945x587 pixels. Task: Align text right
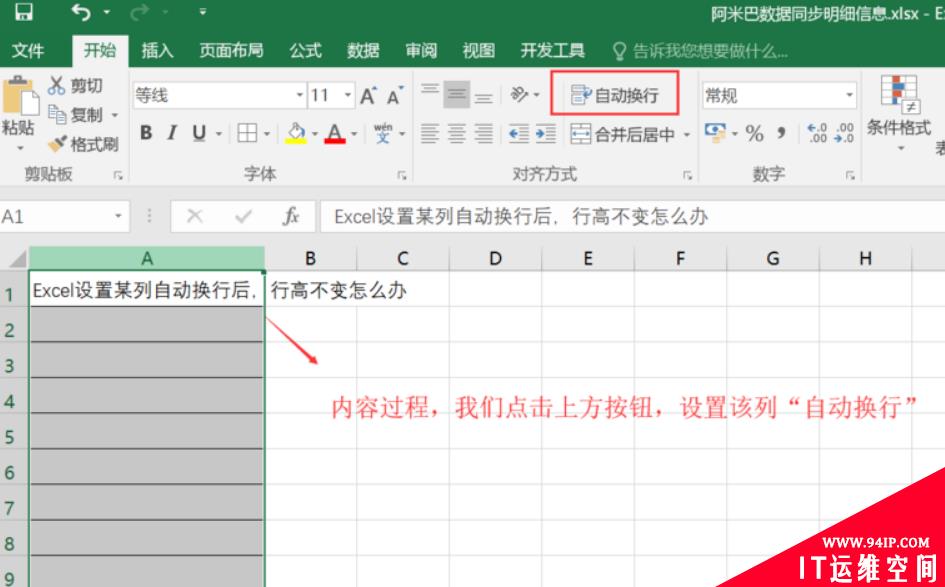(x=483, y=133)
